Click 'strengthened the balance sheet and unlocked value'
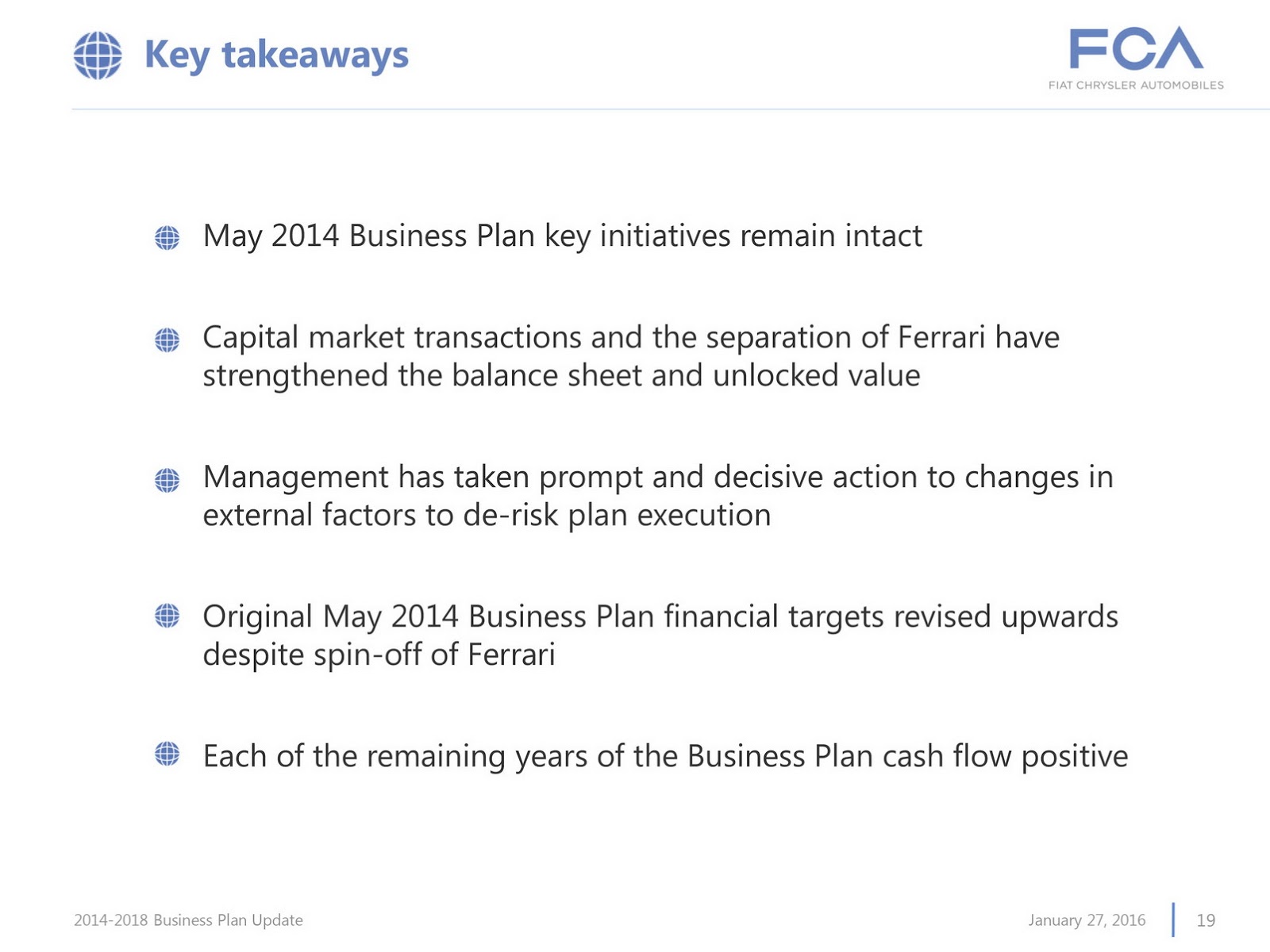This screenshot has height=952, width=1270. click(561, 376)
